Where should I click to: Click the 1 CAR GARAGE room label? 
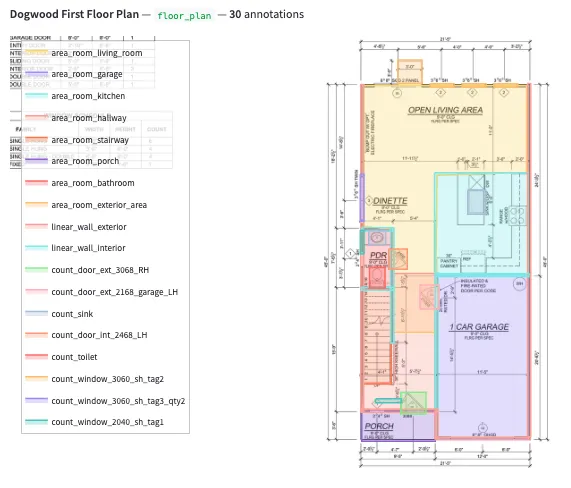click(x=479, y=327)
